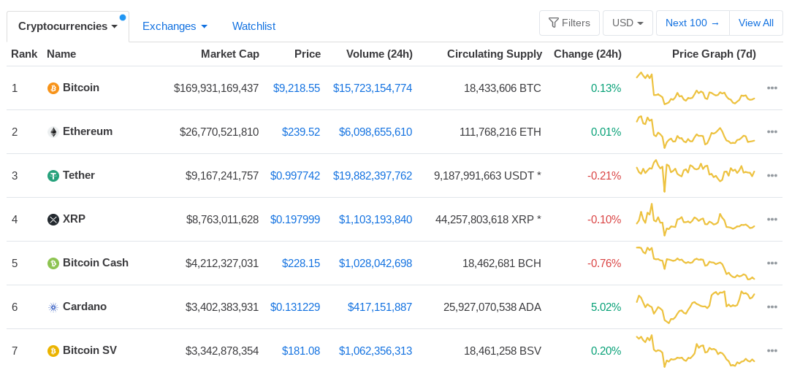800x370 pixels.
Task: Click Tether supply 9,187,991,663 USDT
Action: click(x=488, y=176)
